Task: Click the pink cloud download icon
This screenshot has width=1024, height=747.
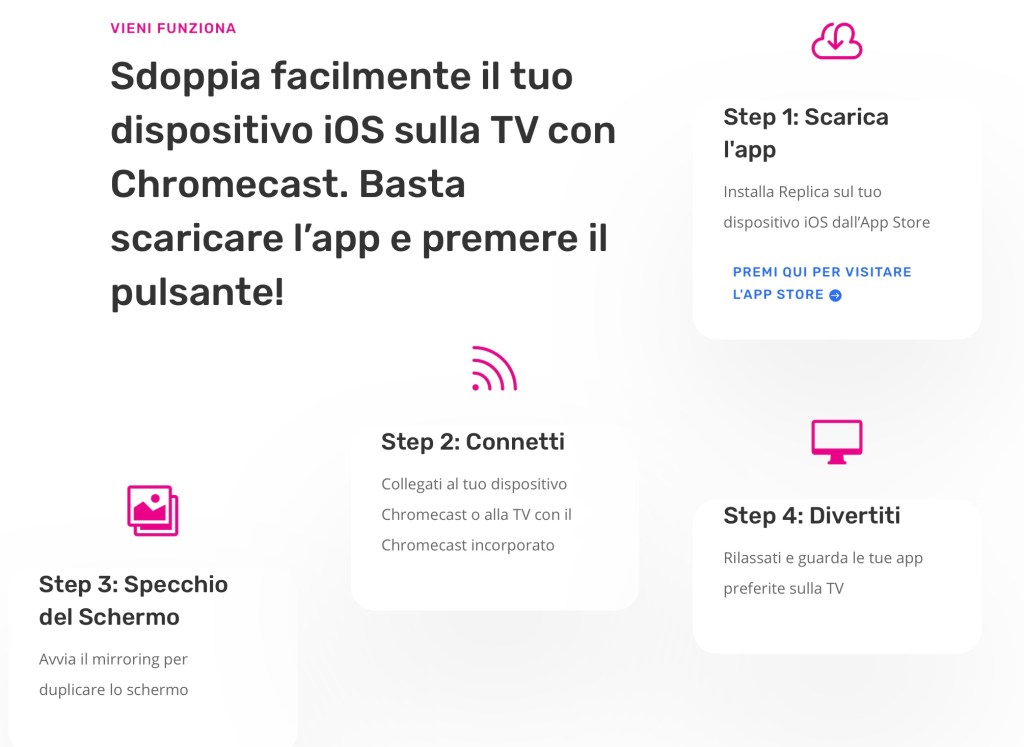Action: pyautogui.click(x=837, y=40)
